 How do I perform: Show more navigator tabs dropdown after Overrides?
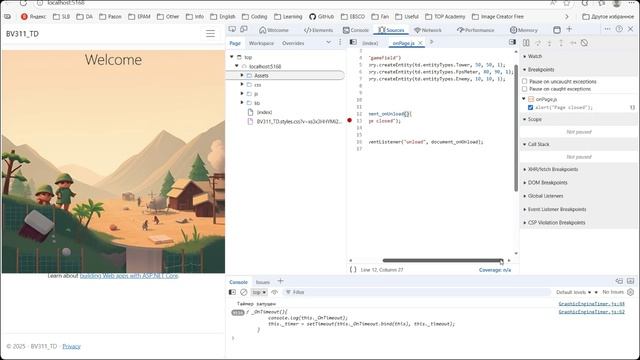pos(329,42)
